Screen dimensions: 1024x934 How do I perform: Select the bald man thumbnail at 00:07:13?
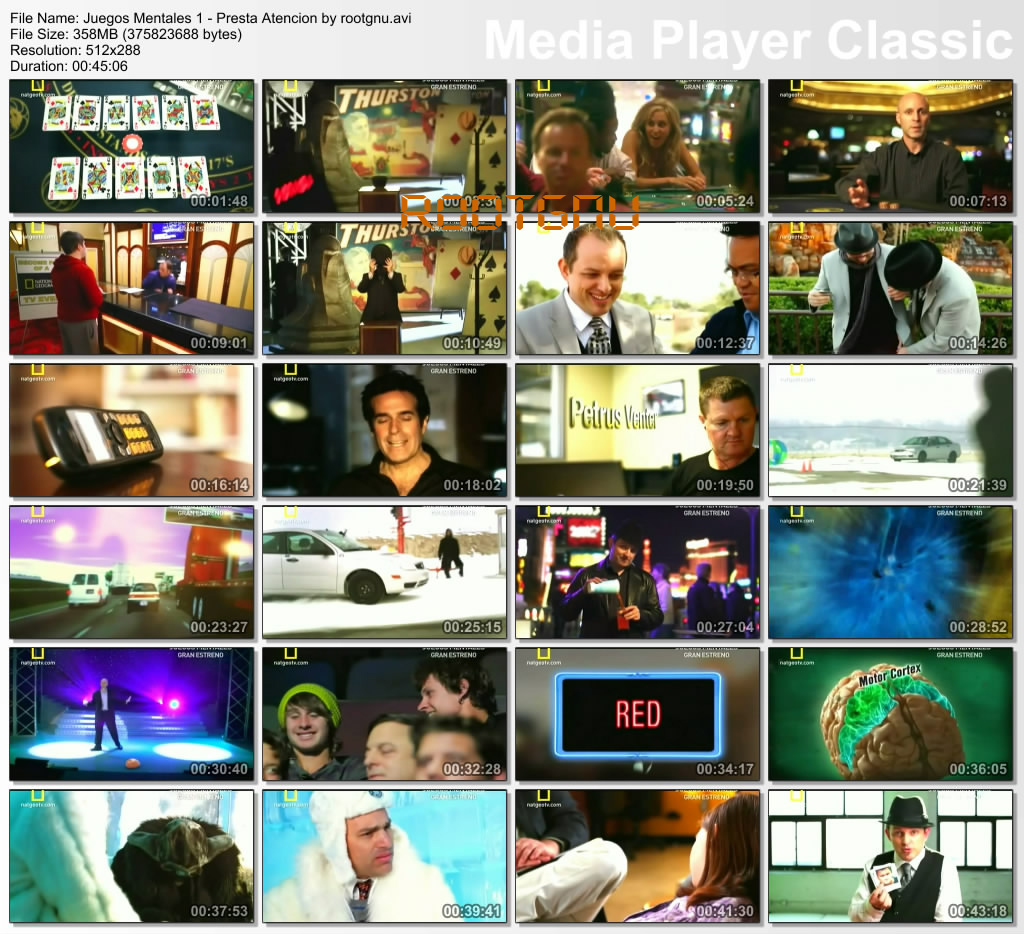click(x=890, y=146)
